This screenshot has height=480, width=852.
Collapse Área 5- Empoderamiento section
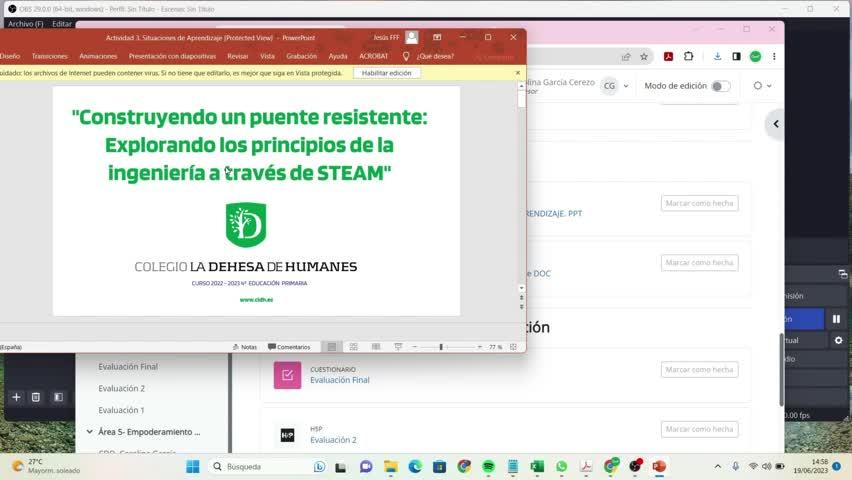[90, 432]
